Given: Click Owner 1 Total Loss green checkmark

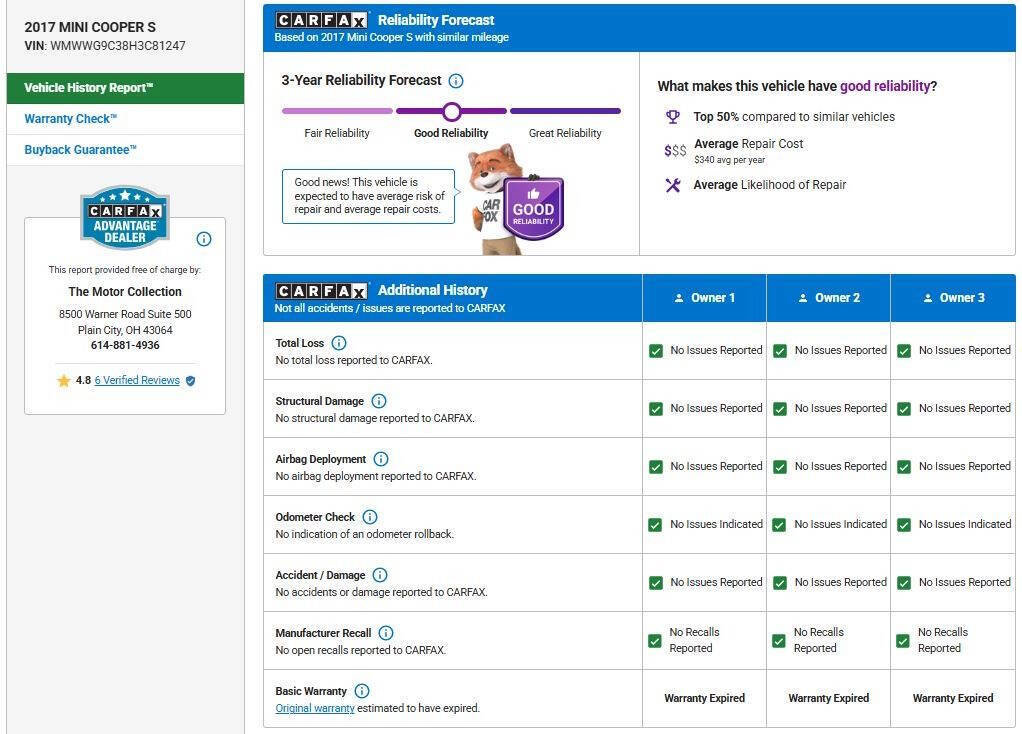Looking at the screenshot, I should pyautogui.click(x=656, y=351).
